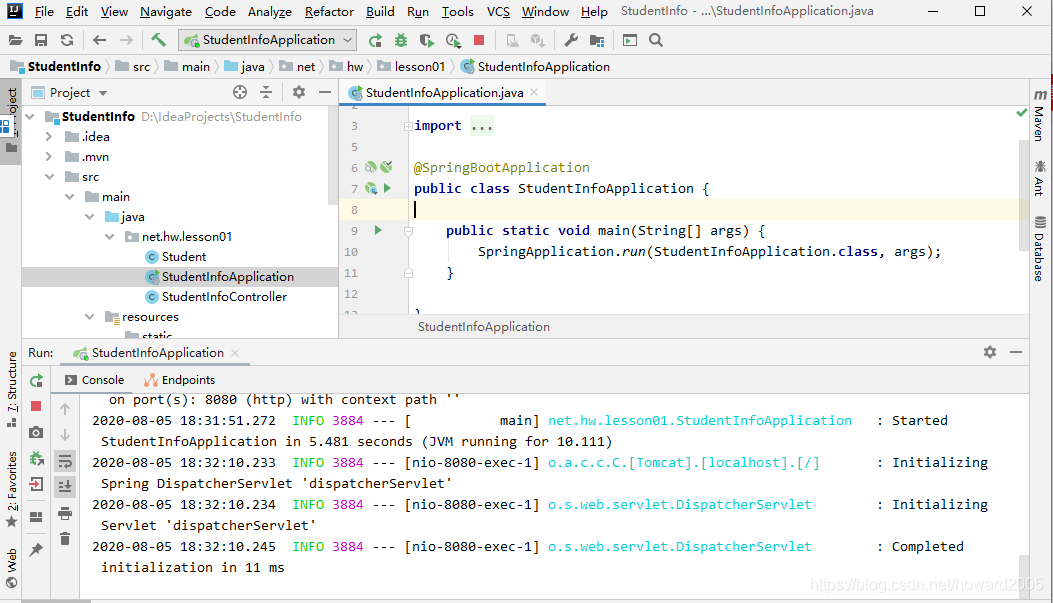Open the Refactor menu
The width and height of the screenshot is (1053, 603).
(x=329, y=12)
